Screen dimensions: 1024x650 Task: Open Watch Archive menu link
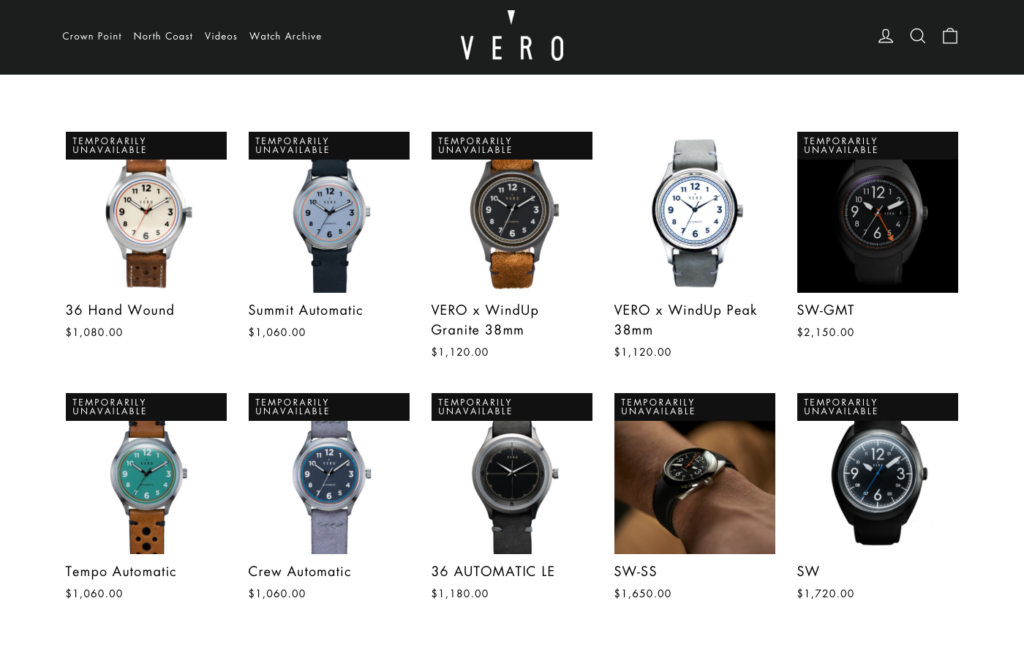(x=285, y=37)
